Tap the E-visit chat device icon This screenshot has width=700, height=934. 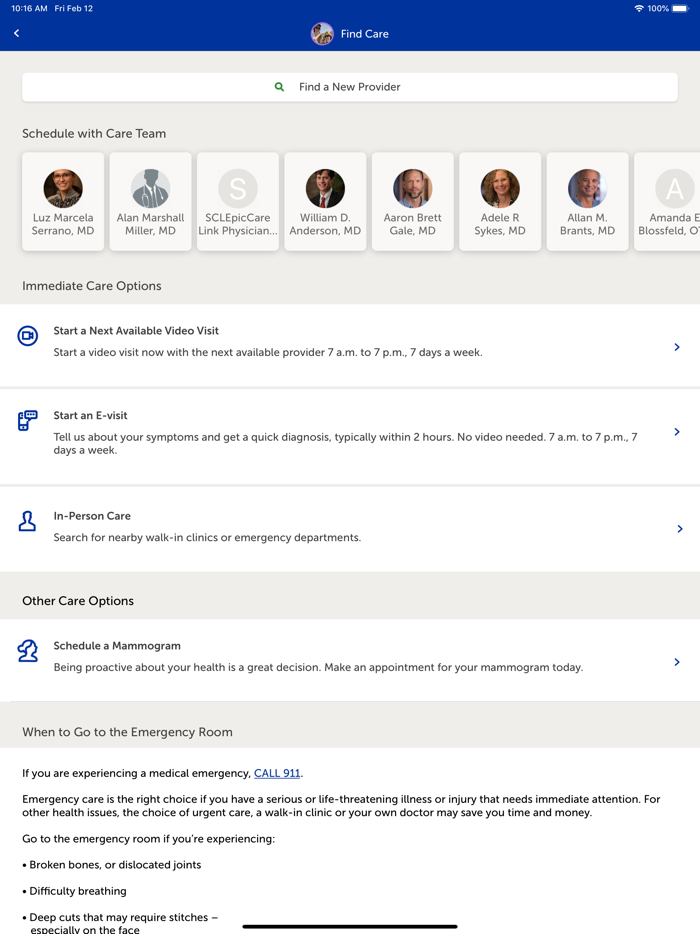coord(28,421)
